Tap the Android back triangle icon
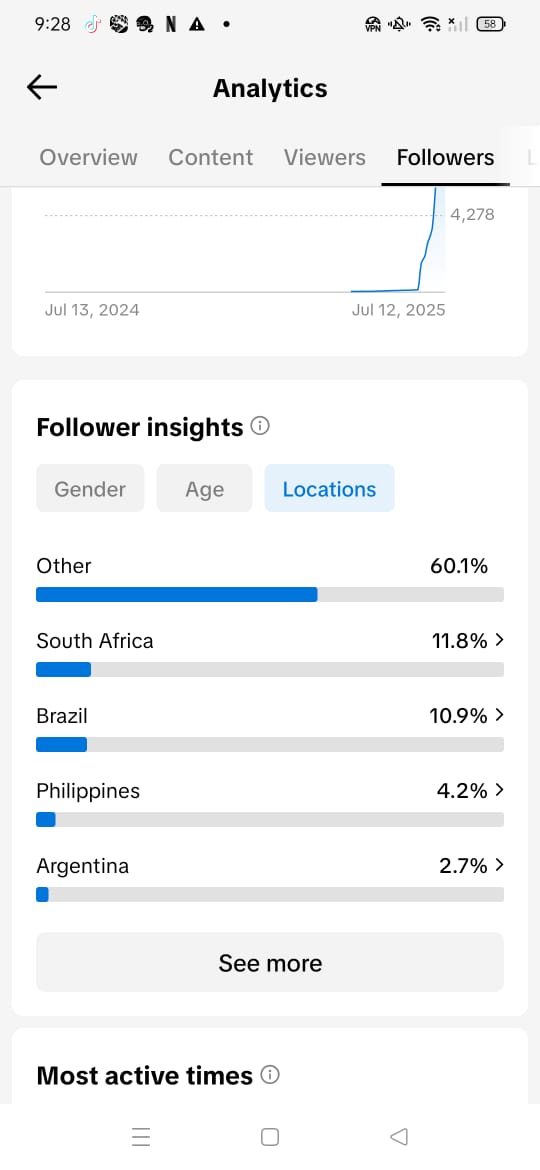Image resolution: width=540 pixels, height=1170 pixels. (399, 1136)
